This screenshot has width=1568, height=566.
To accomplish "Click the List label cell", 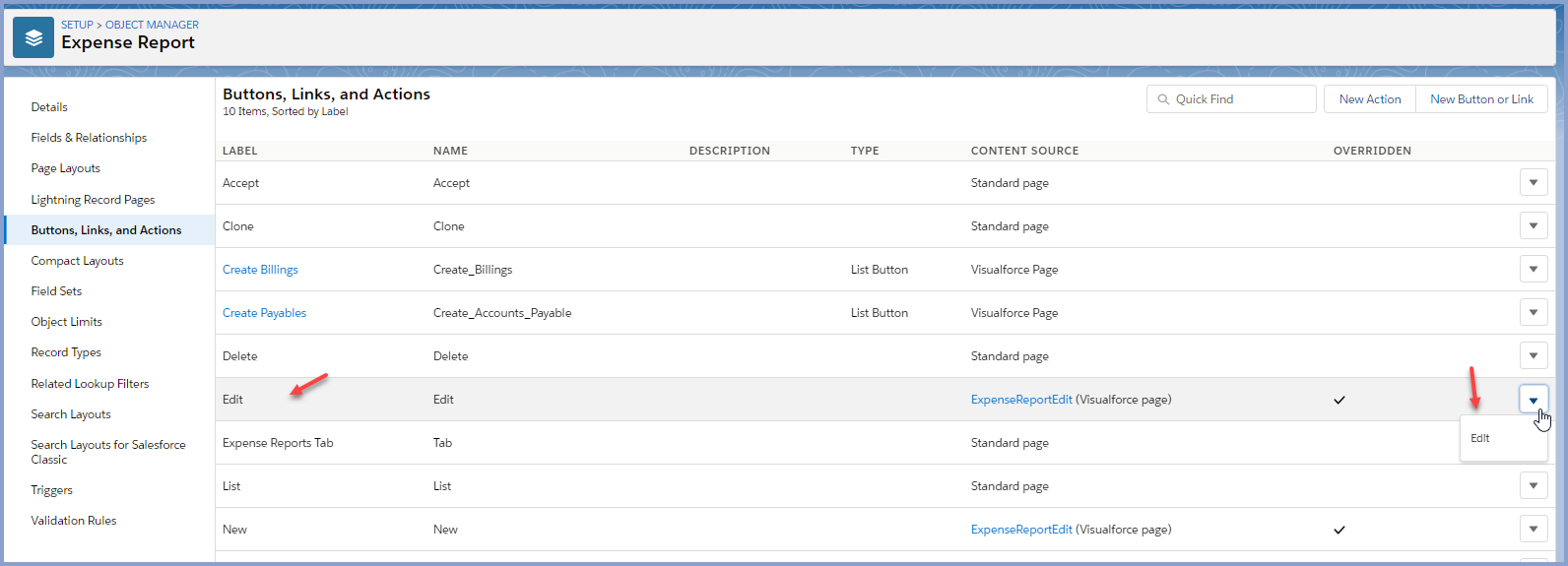I will (x=231, y=486).
